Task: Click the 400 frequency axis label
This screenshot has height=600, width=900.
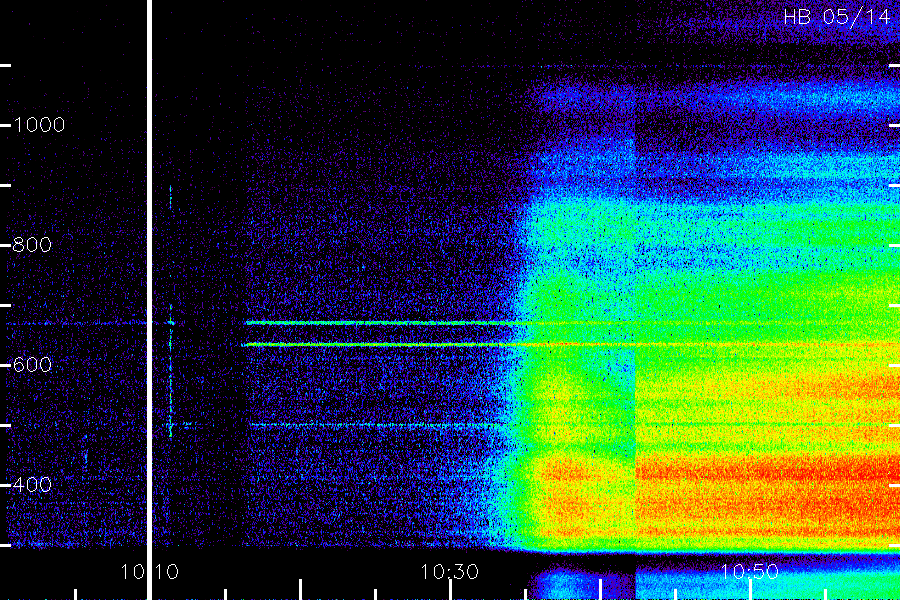Action: (32, 485)
